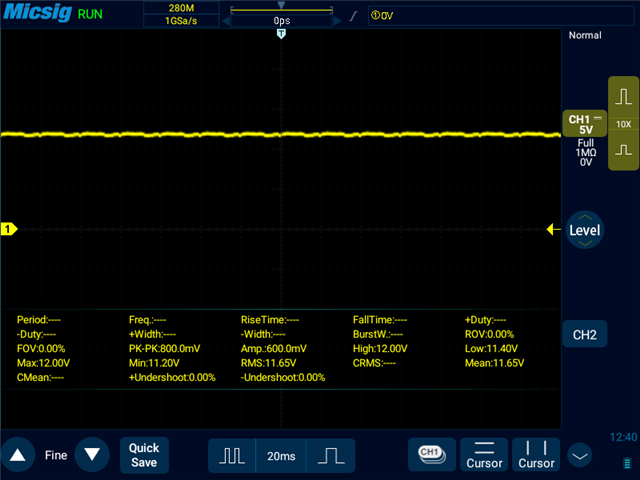Select the CRMS measurement readout
Image resolution: width=640 pixels, height=480 pixels.
coord(374,363)
